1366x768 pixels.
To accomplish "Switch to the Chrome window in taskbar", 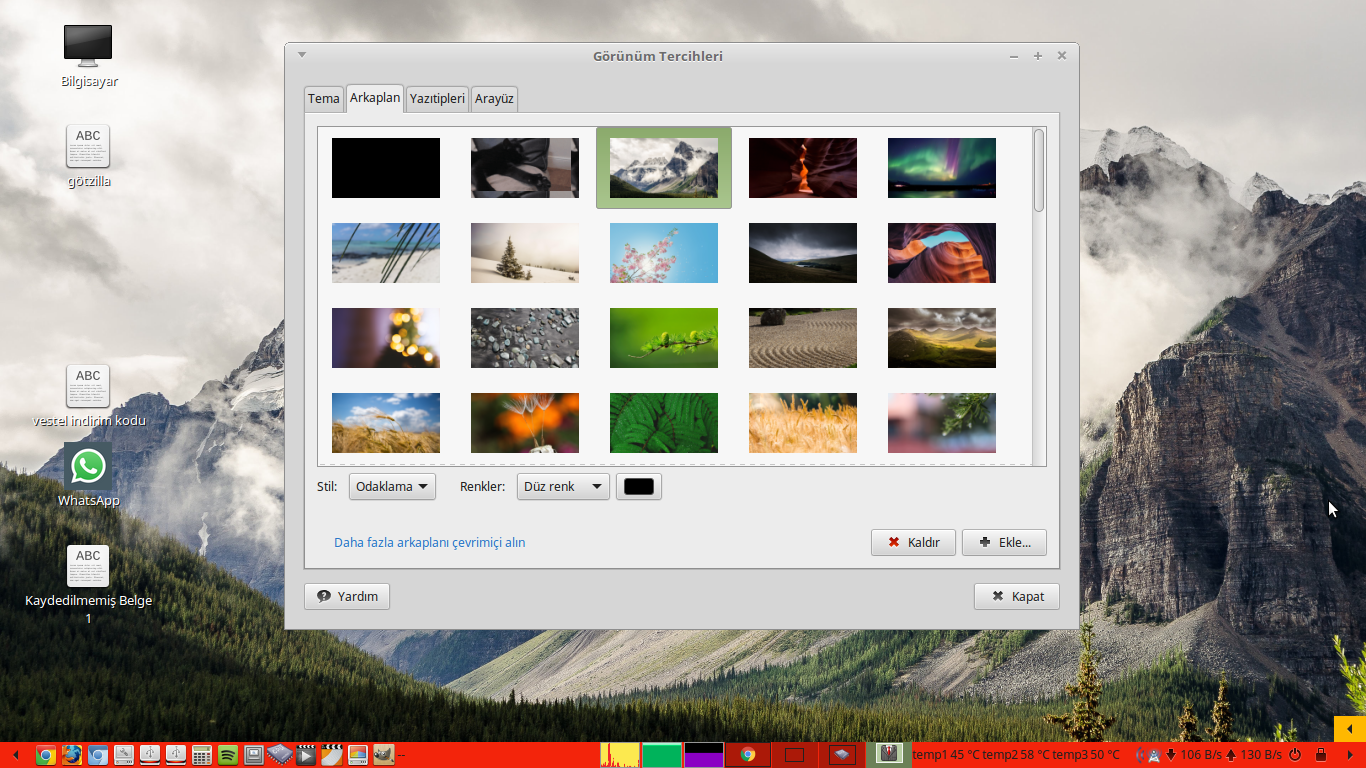I will point(747,755).
